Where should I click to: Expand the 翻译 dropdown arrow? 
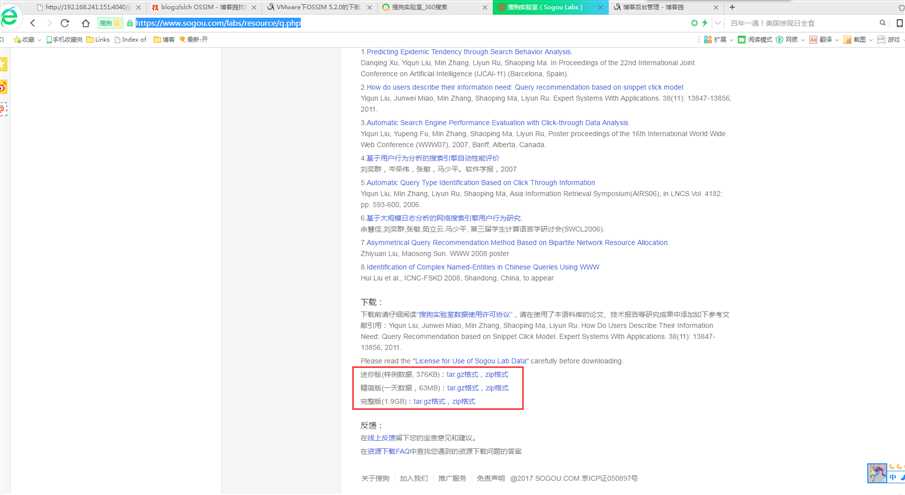837,40
